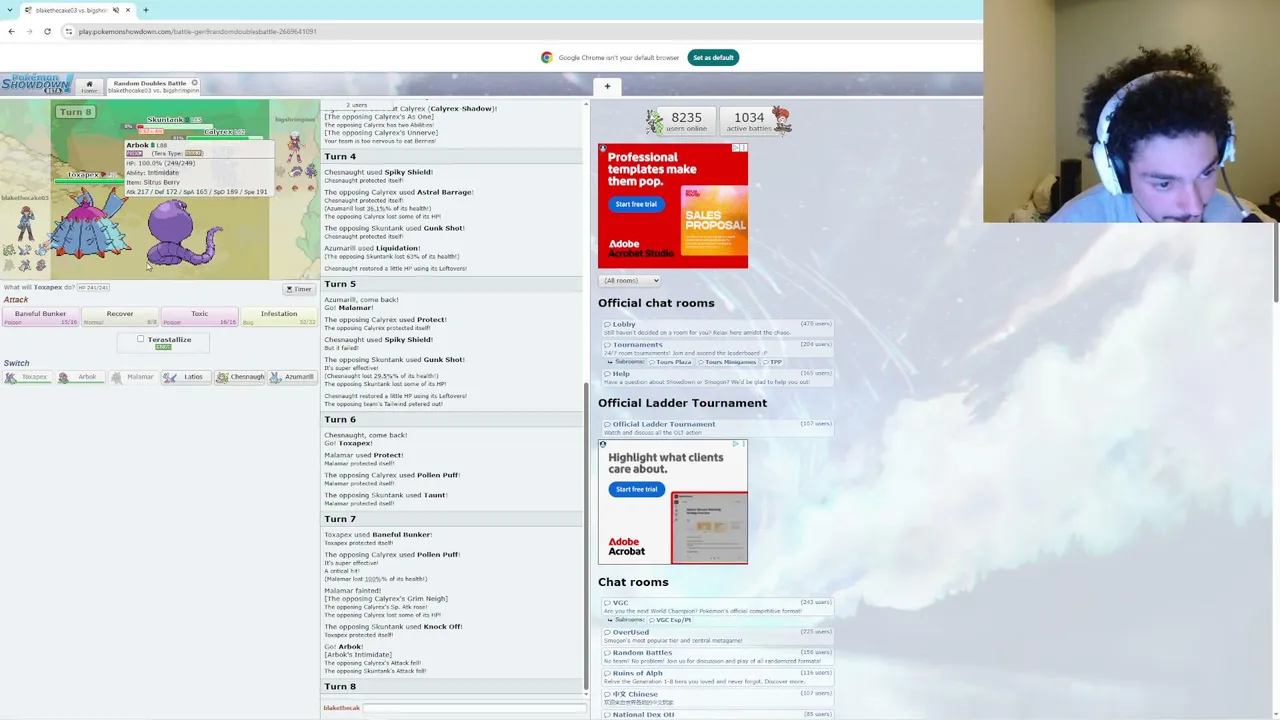Enable the Terastallize checkbox

tap(141, 339)
